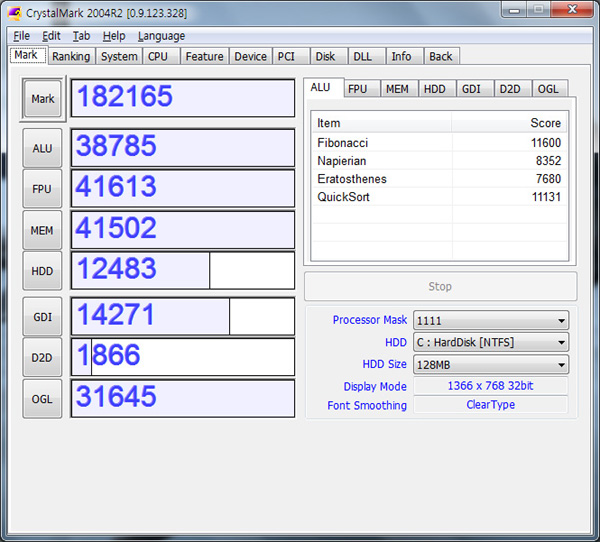Click the CrystalMark application icon in title bar
The width and height of the screenshot is (600, 542).
(15, 14)
